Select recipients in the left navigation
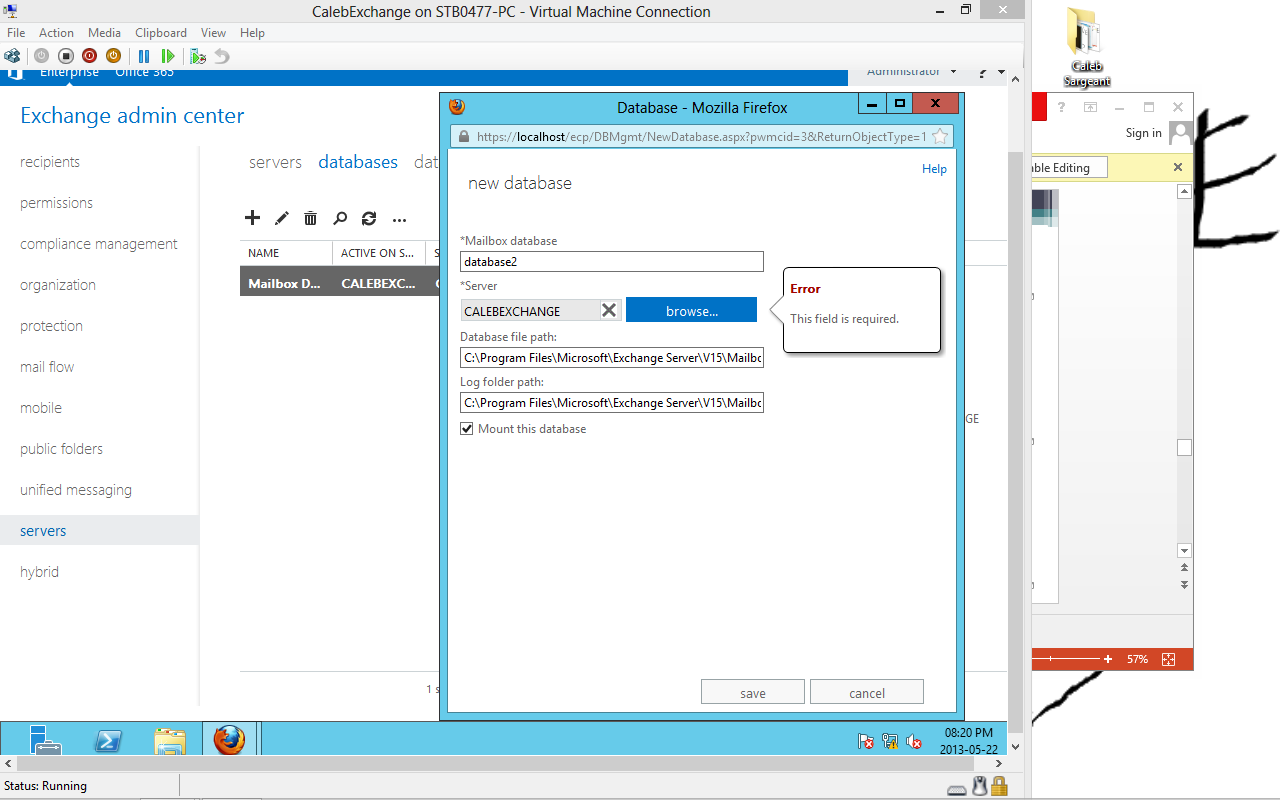Screen dimensions: 1280x800 point(50,162)
